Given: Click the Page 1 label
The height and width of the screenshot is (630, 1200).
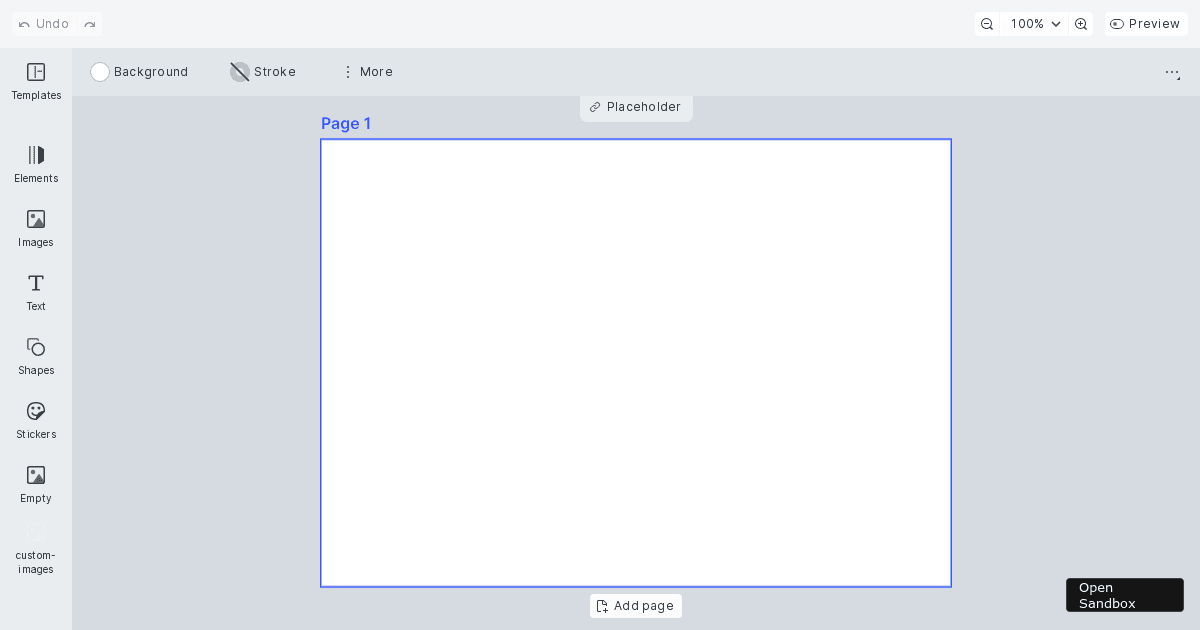Looking at the screenshot, I should pyautogui.click(x=346, y=123).
